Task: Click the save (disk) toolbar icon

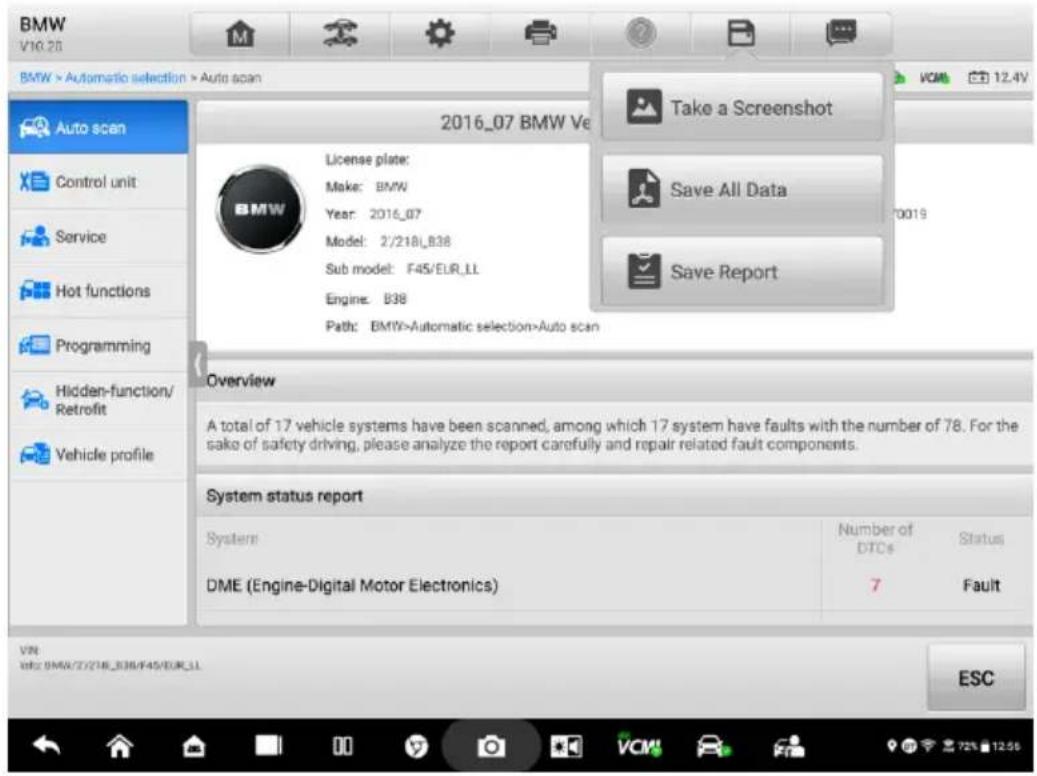Action: (x=741, y=32)
